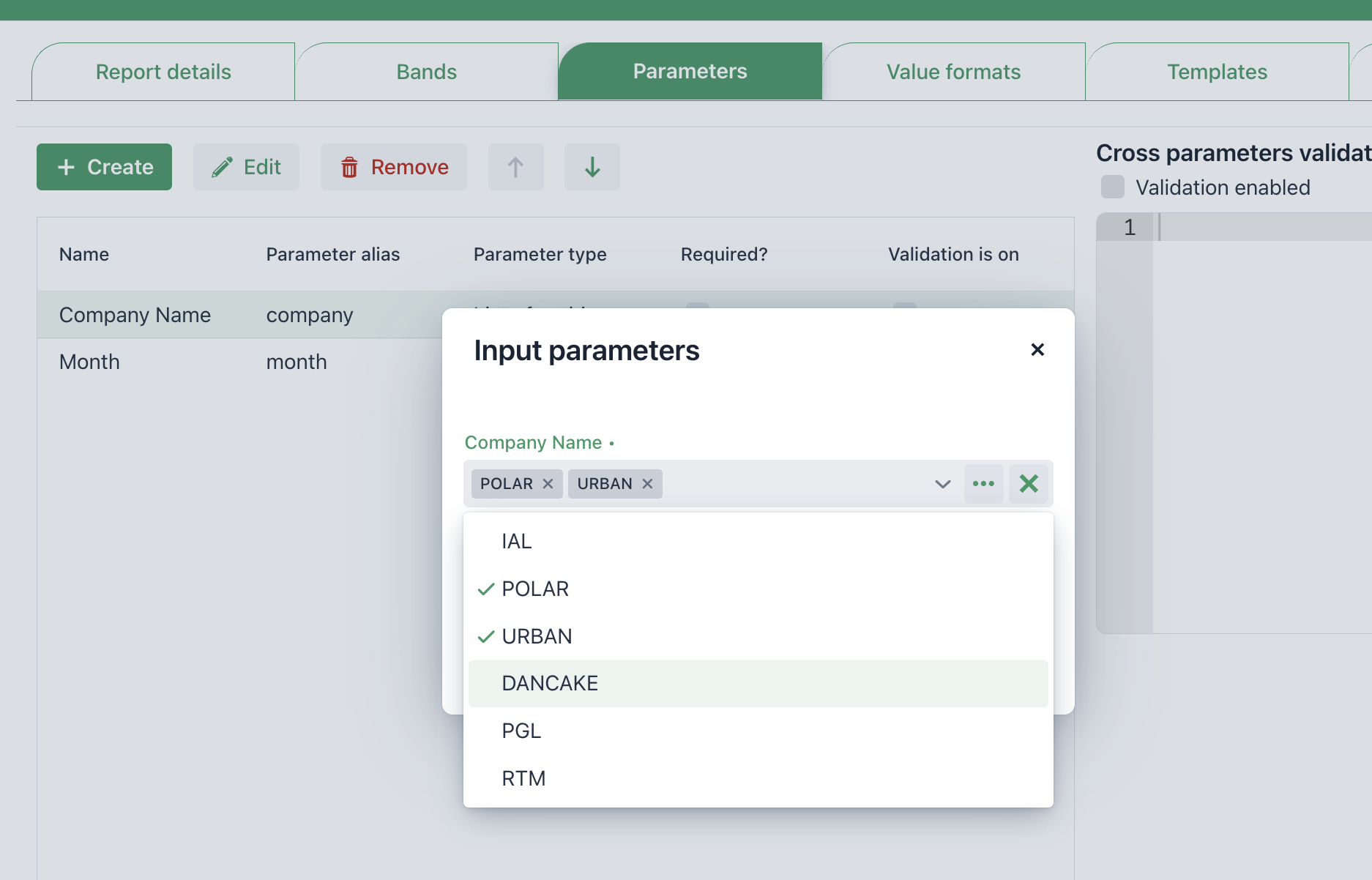This screenshot has height=880, width=1372.
Task: Create a new parameter
Action: 105,167
